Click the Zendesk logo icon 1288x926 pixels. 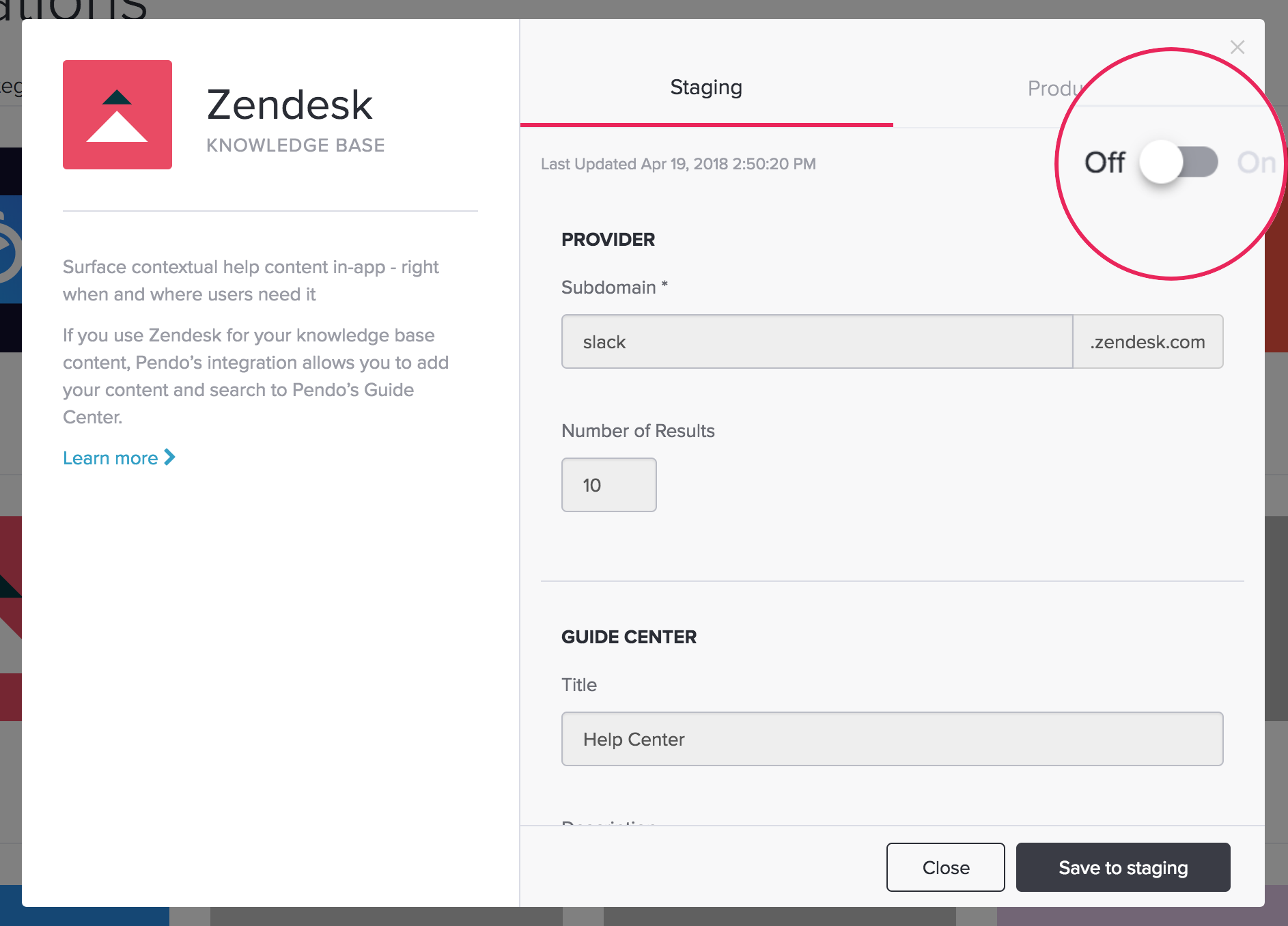117,115
